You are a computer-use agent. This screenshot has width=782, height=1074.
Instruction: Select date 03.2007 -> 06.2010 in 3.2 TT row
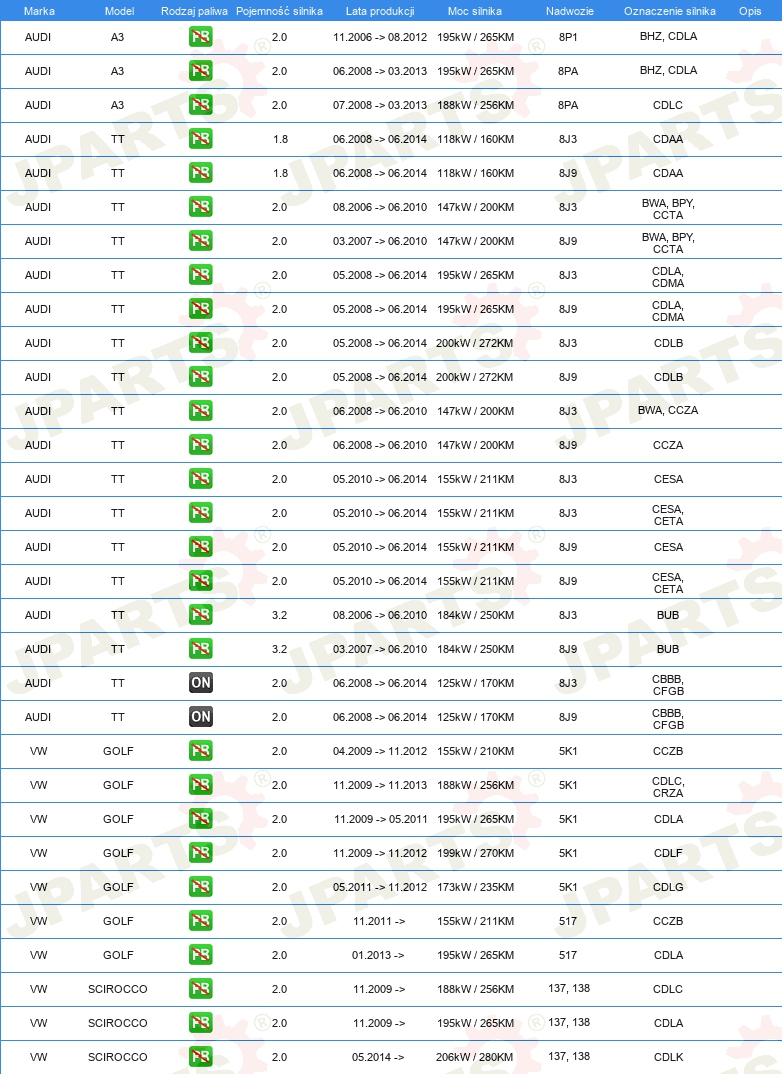point(380,649)
